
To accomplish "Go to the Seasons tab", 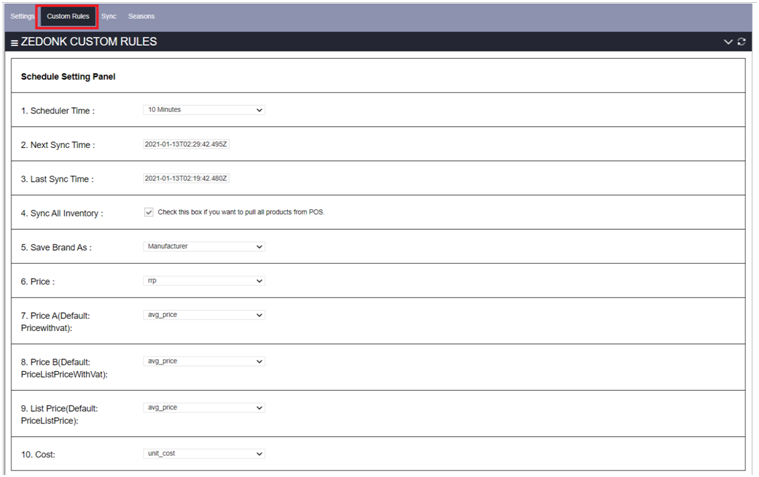I will 141,16.
